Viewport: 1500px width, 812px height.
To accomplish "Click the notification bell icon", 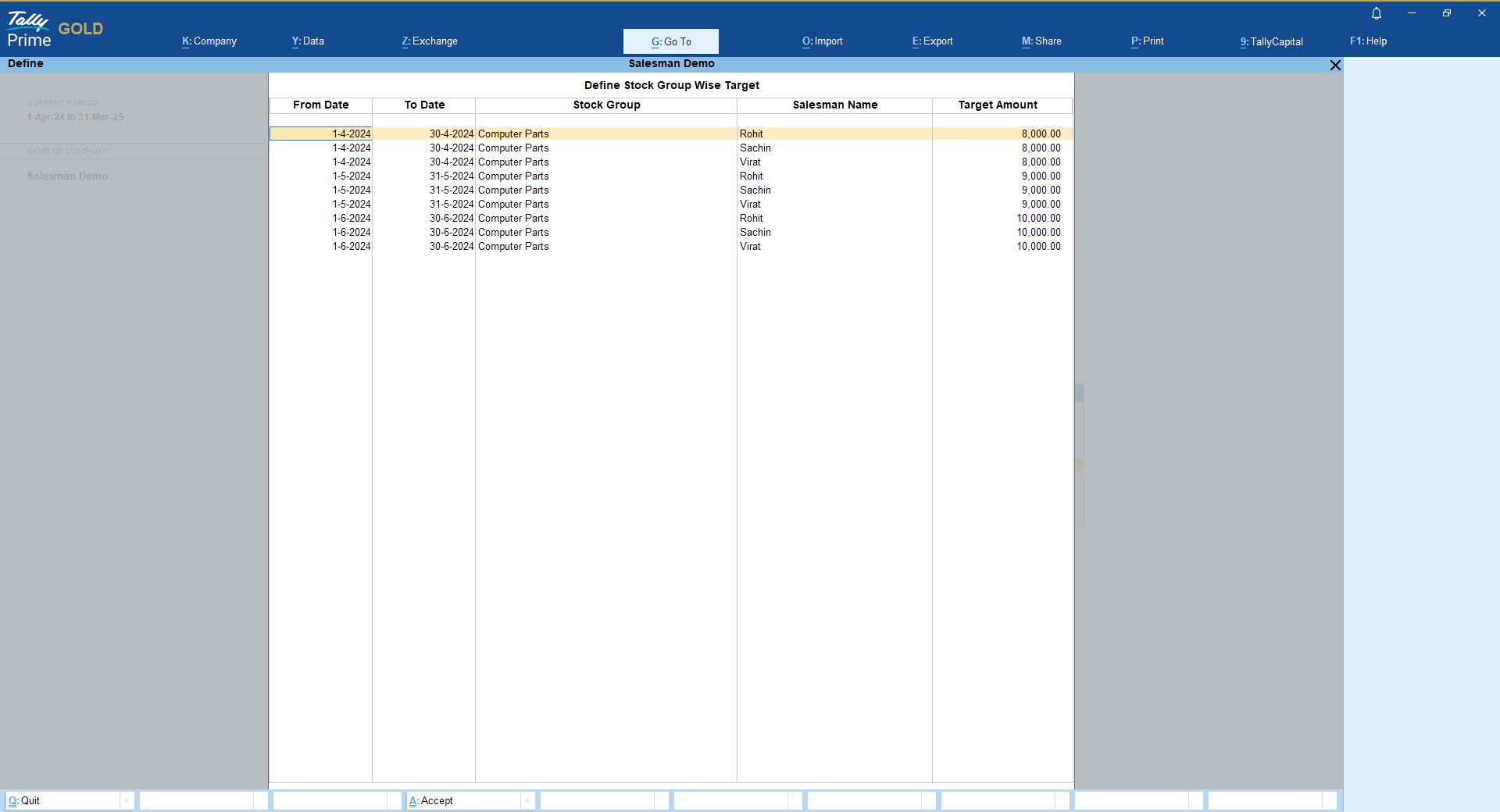I will (1377, 13).
